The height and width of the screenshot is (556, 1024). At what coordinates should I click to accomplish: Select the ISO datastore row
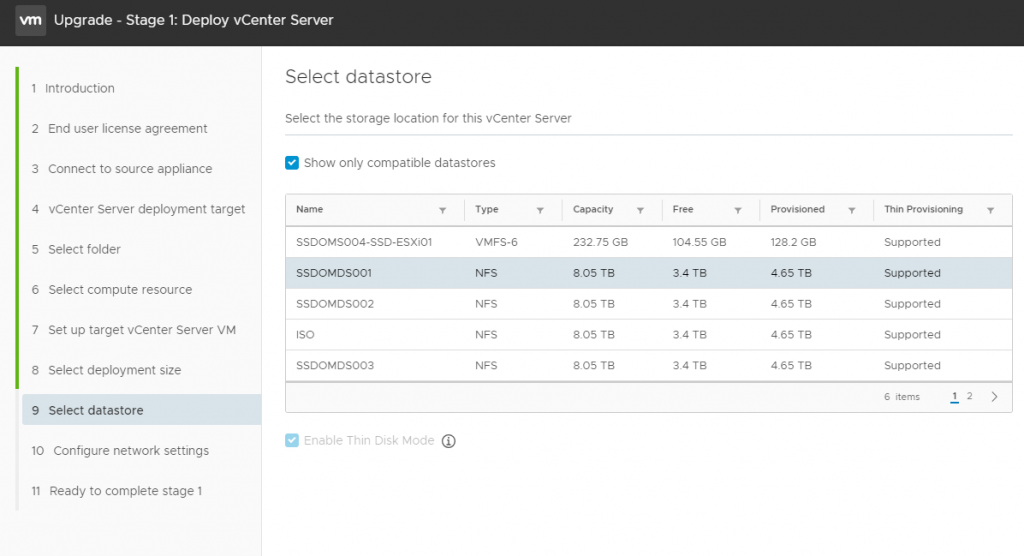[648, 335]
